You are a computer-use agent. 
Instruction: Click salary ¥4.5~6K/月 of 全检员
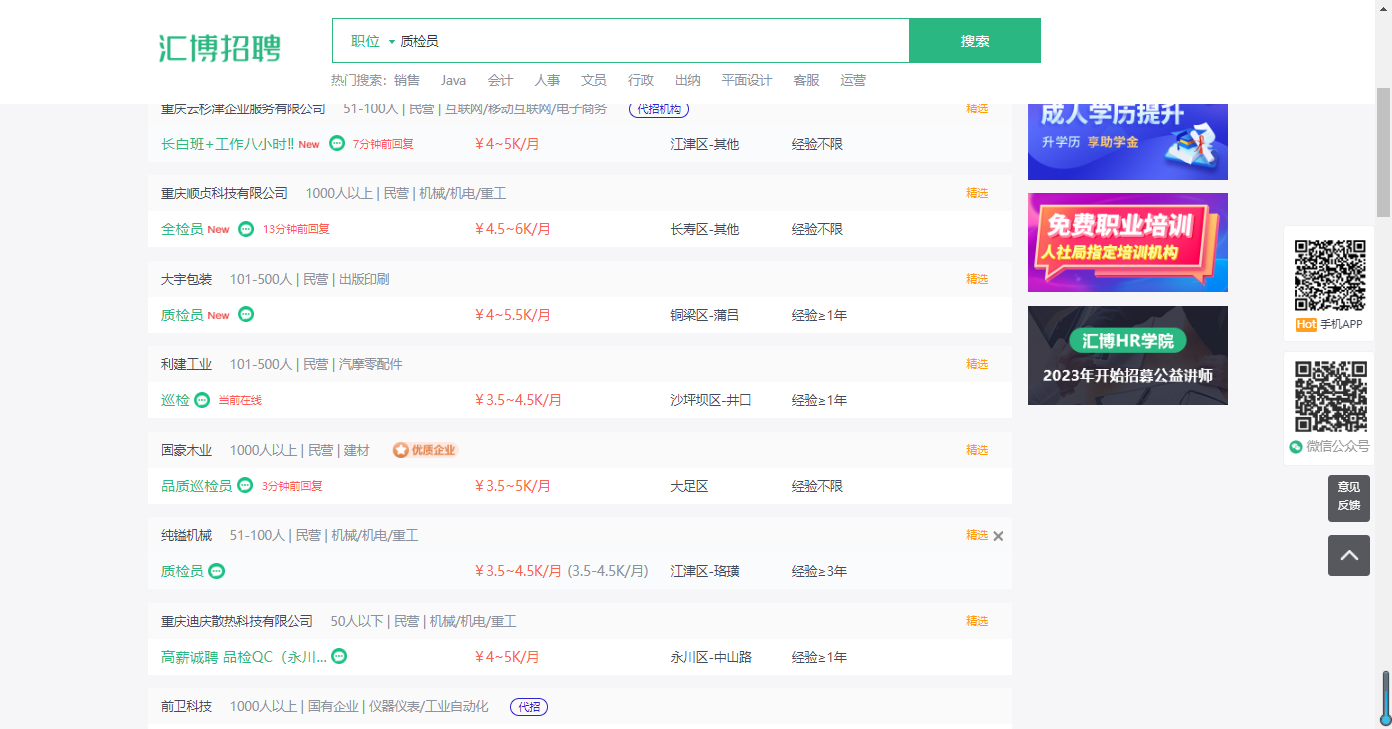click(x=513, y=229)
